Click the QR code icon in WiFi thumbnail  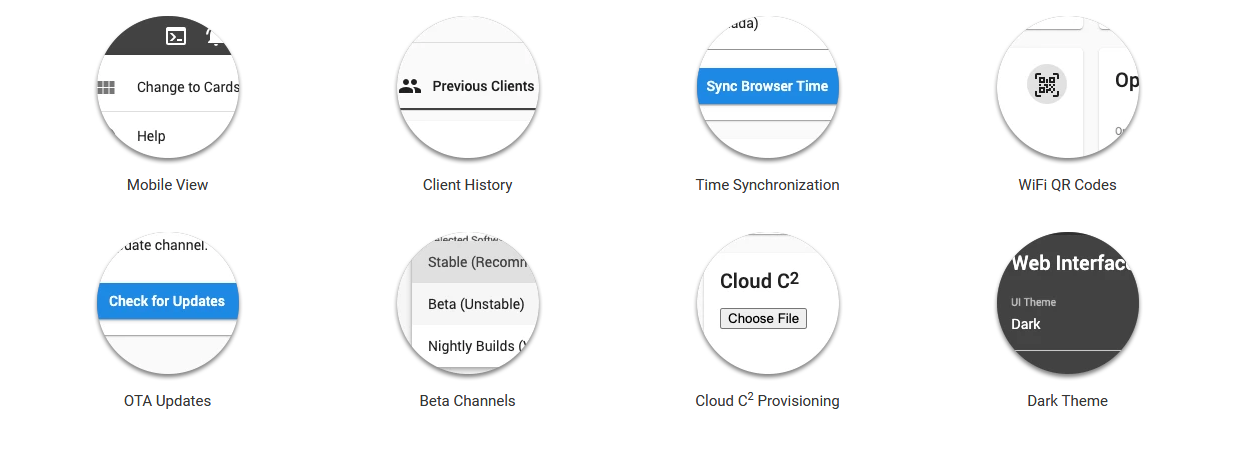click(1047, 85)
